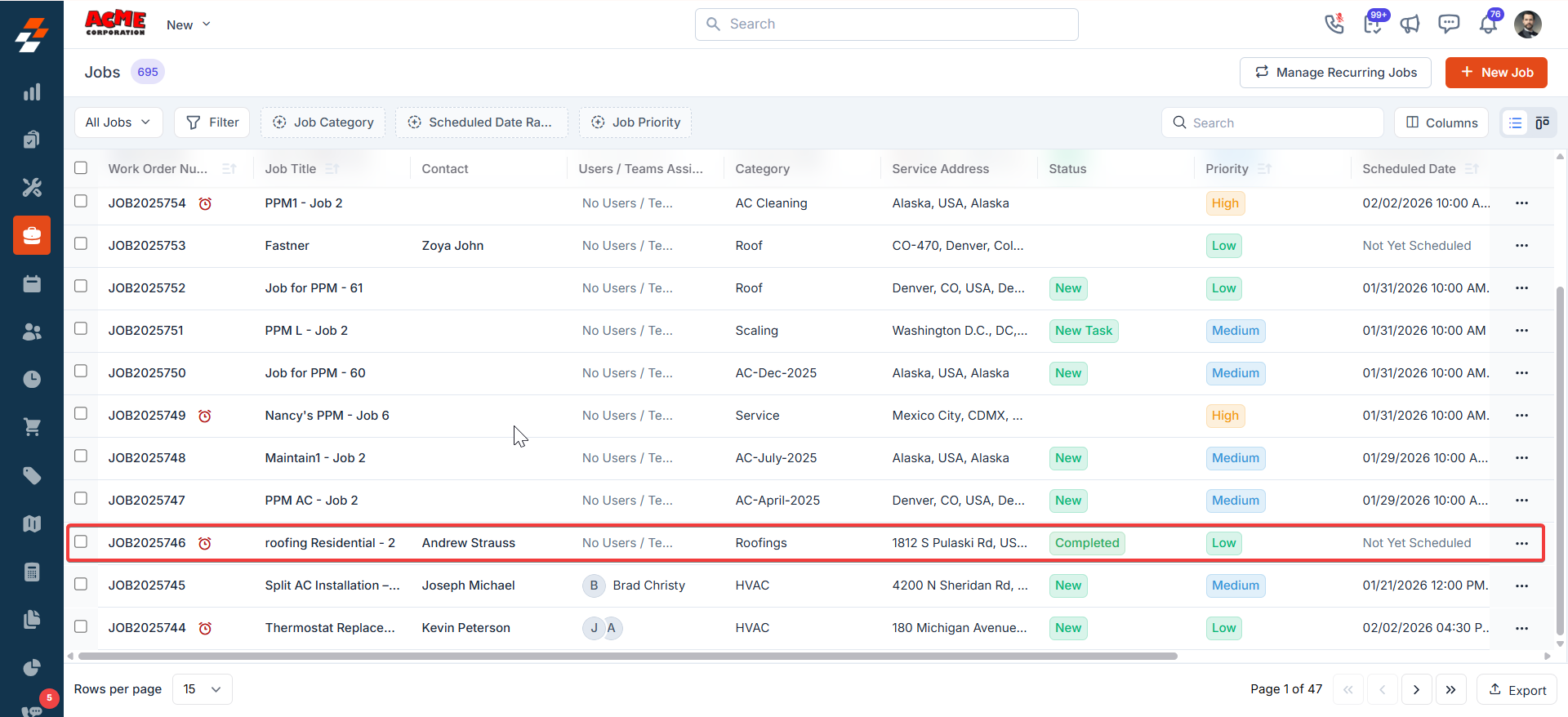Click the alarm icon beside JOB2025754

pyautogui.click(x=205, y=203)
